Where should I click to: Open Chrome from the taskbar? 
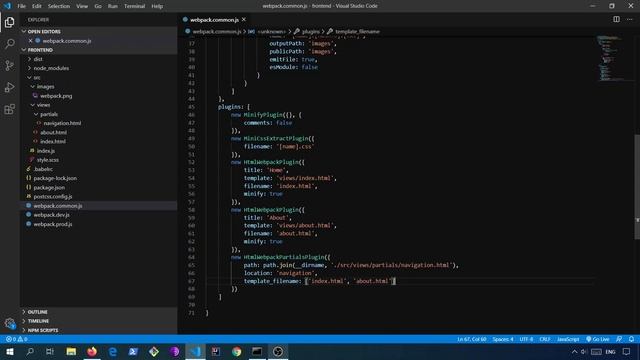236,351
